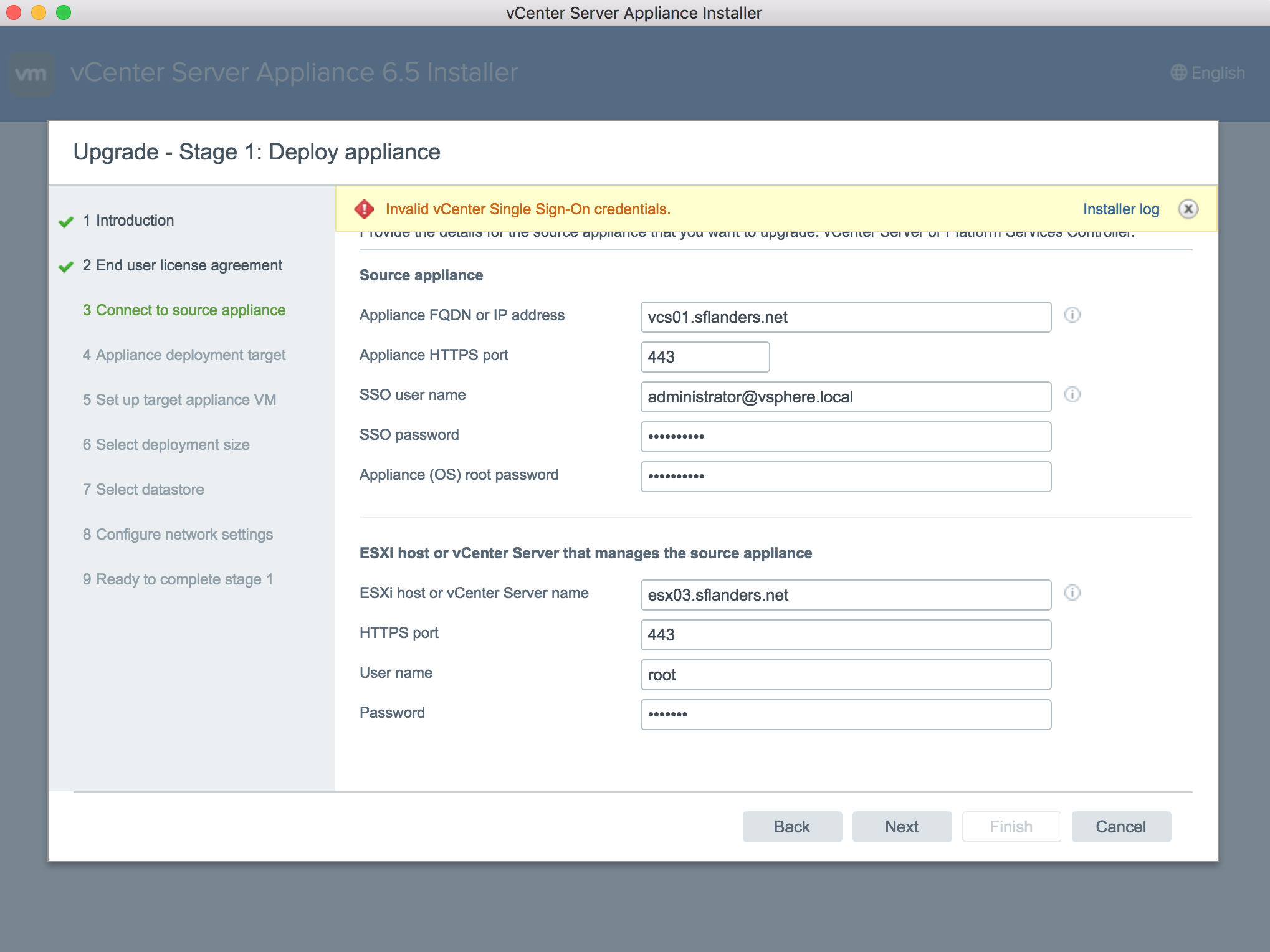Click the Back button
This screenshot has width=1270, height=952.
click(791, 827)
